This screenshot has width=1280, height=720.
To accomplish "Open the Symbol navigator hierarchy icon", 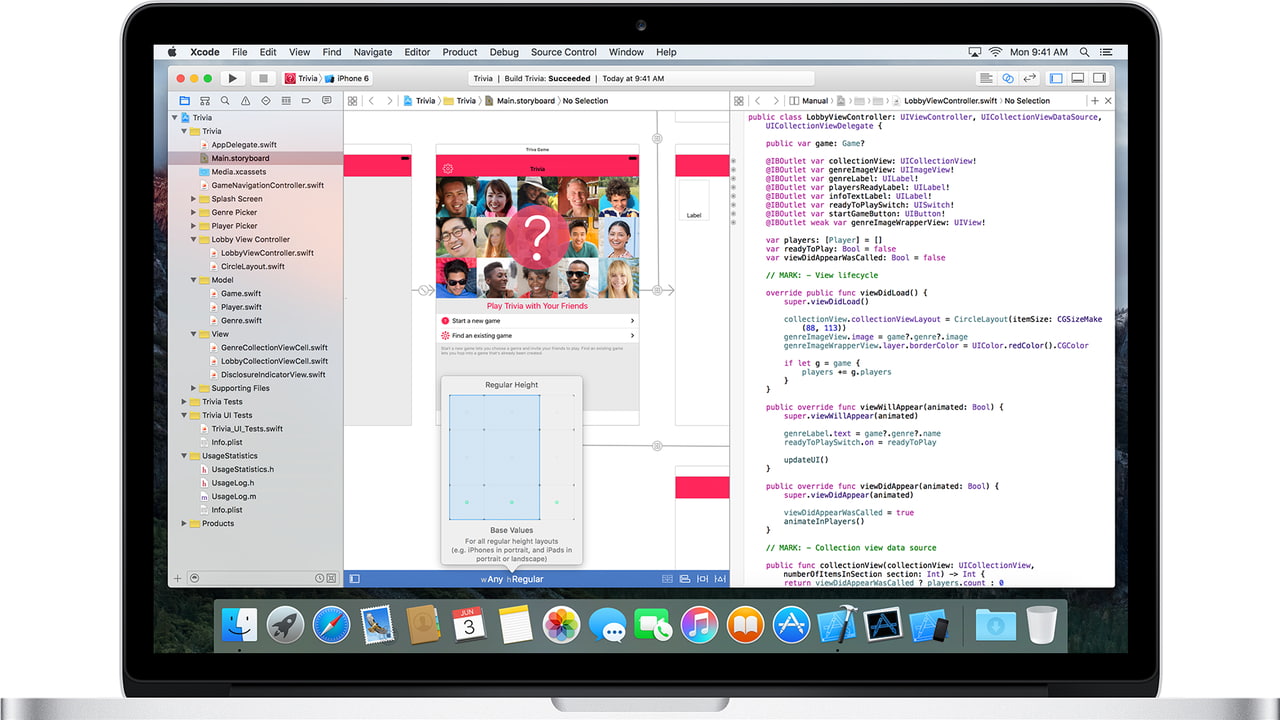I will [x=204, y=101].
